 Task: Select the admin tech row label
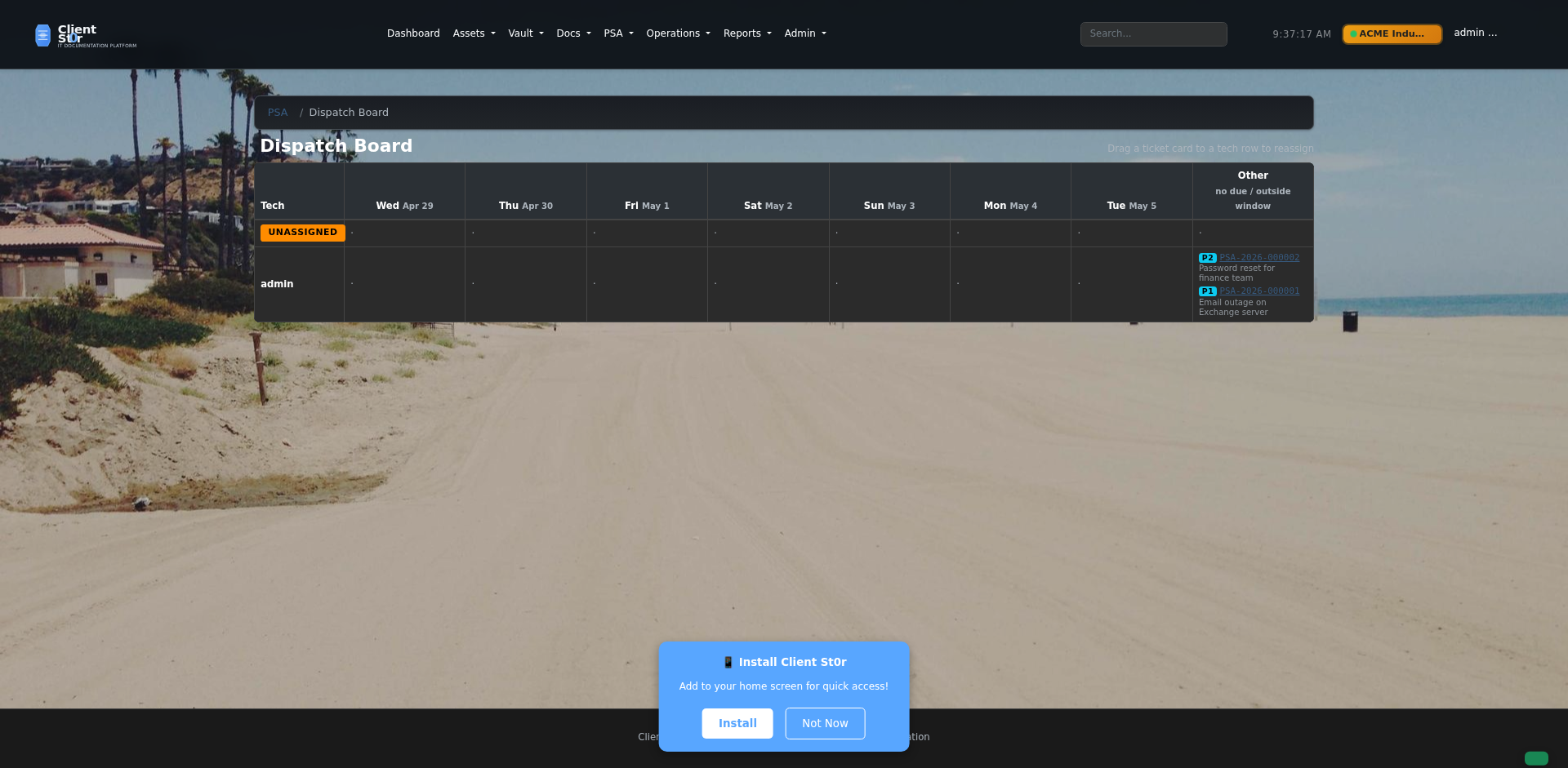pos(277,284)
